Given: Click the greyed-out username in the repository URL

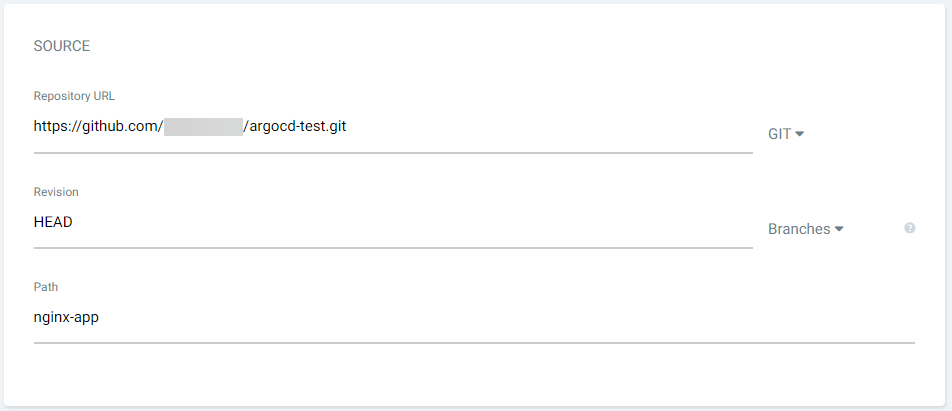Looking at the screenshot, I should pos(203,127).
